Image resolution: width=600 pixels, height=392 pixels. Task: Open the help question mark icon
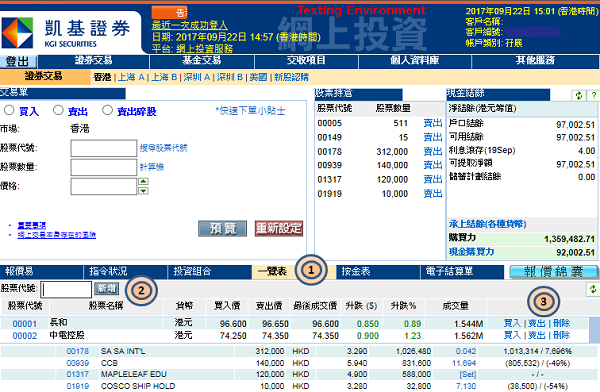tap(594, 95)
